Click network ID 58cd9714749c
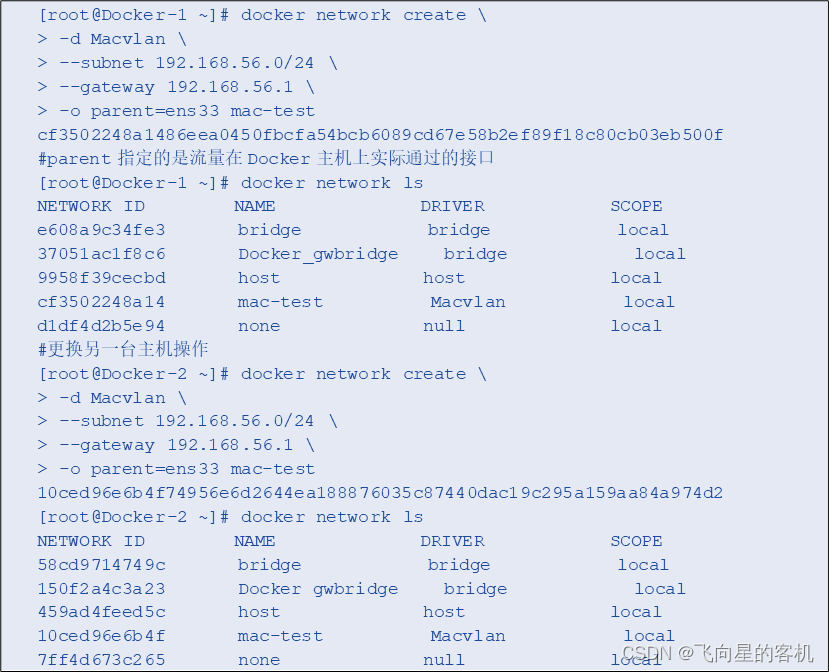The image size is (829, 672). 102,565
